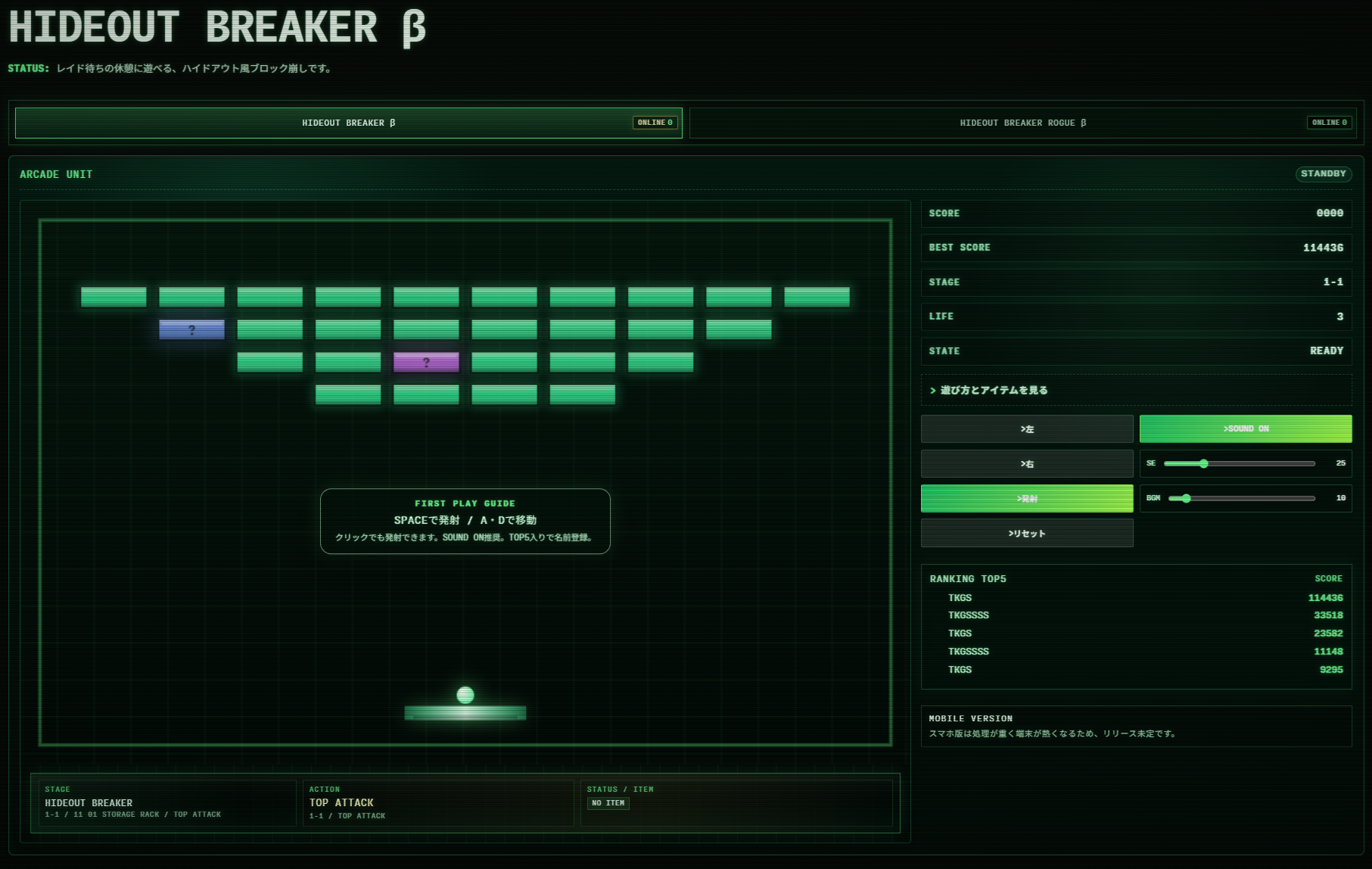Switch to the HIDEOUT BREAKER β tab
Image resolution: width=1372 pixels, height=869 pixels.
point(348,123)
